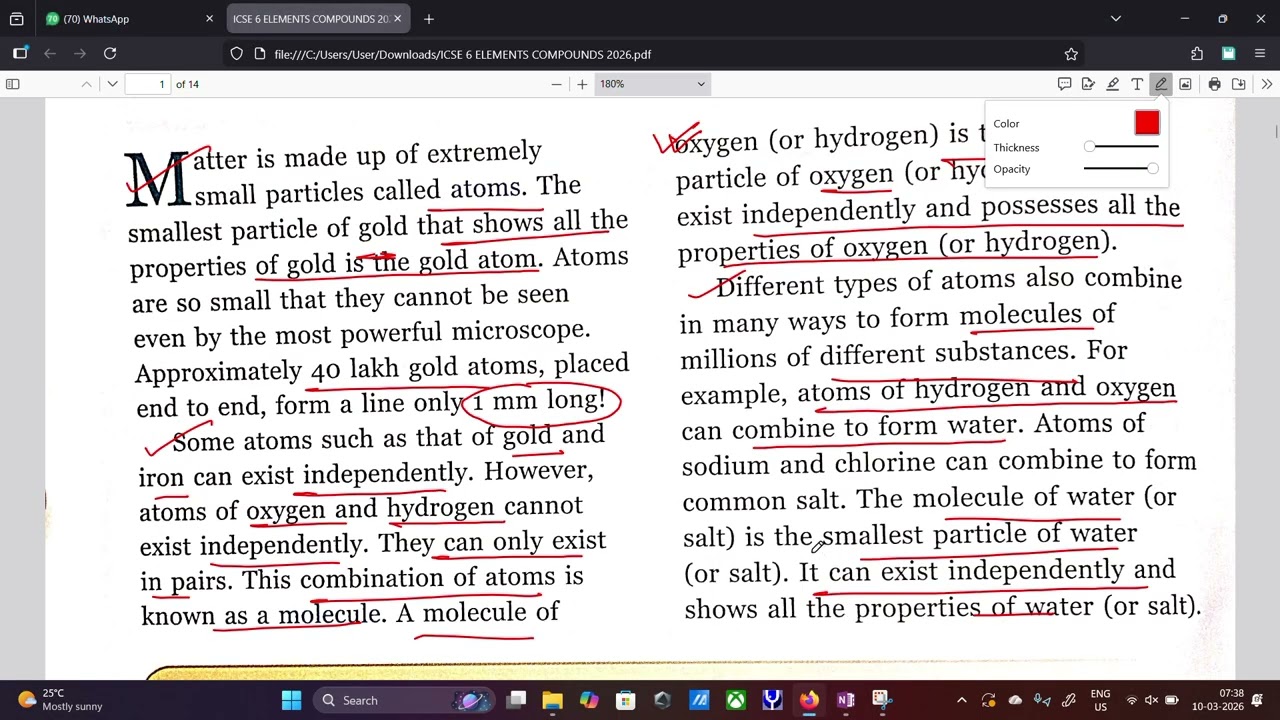Switch to Firefox in taskbar
1280x720 pixels.
(808, 700)
